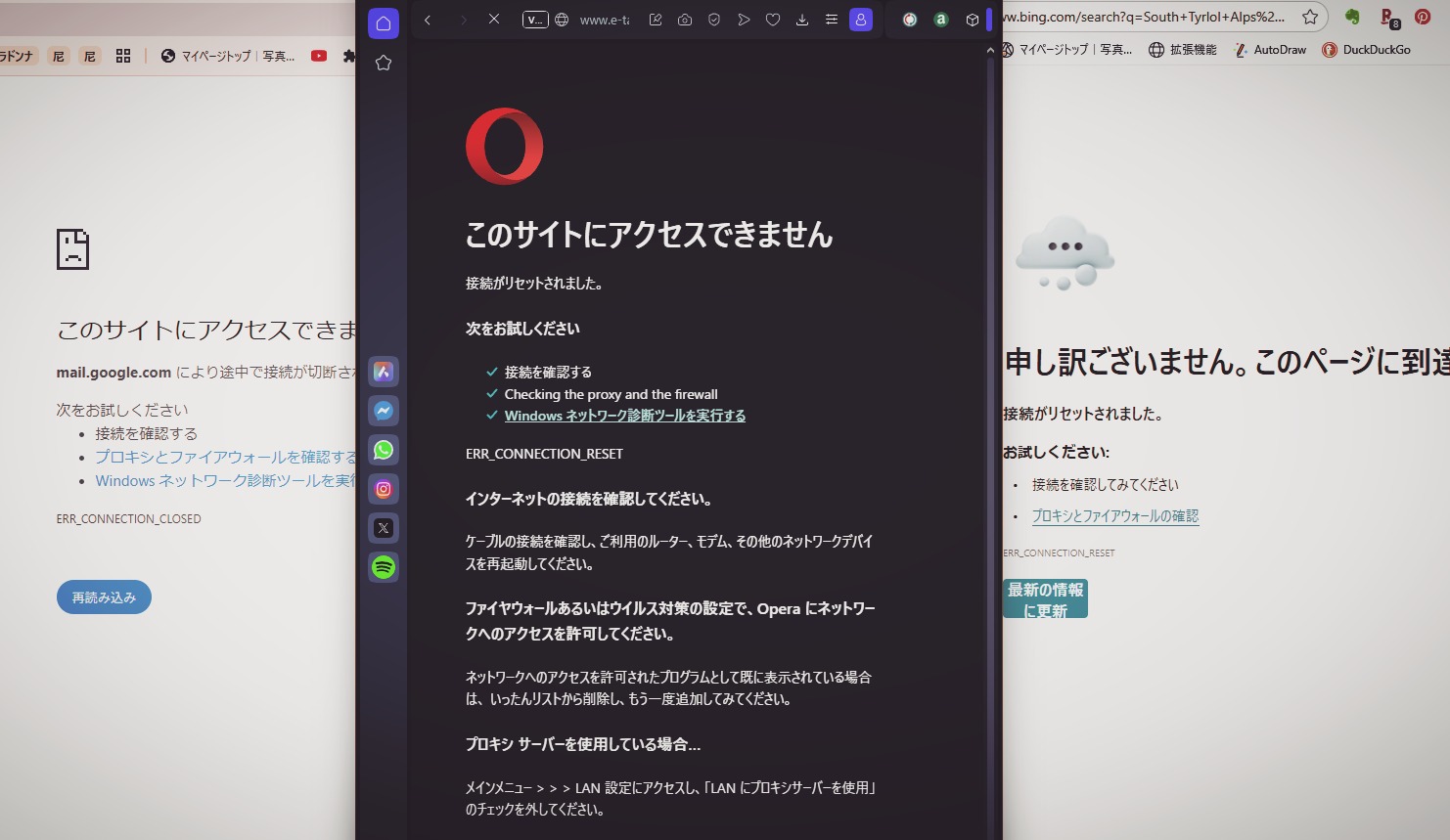The height and width of the screenshot is (840, 1450).
Task: Open Rakuten extension with badge 8 in Edge
Action: (x=1388, y=18)
